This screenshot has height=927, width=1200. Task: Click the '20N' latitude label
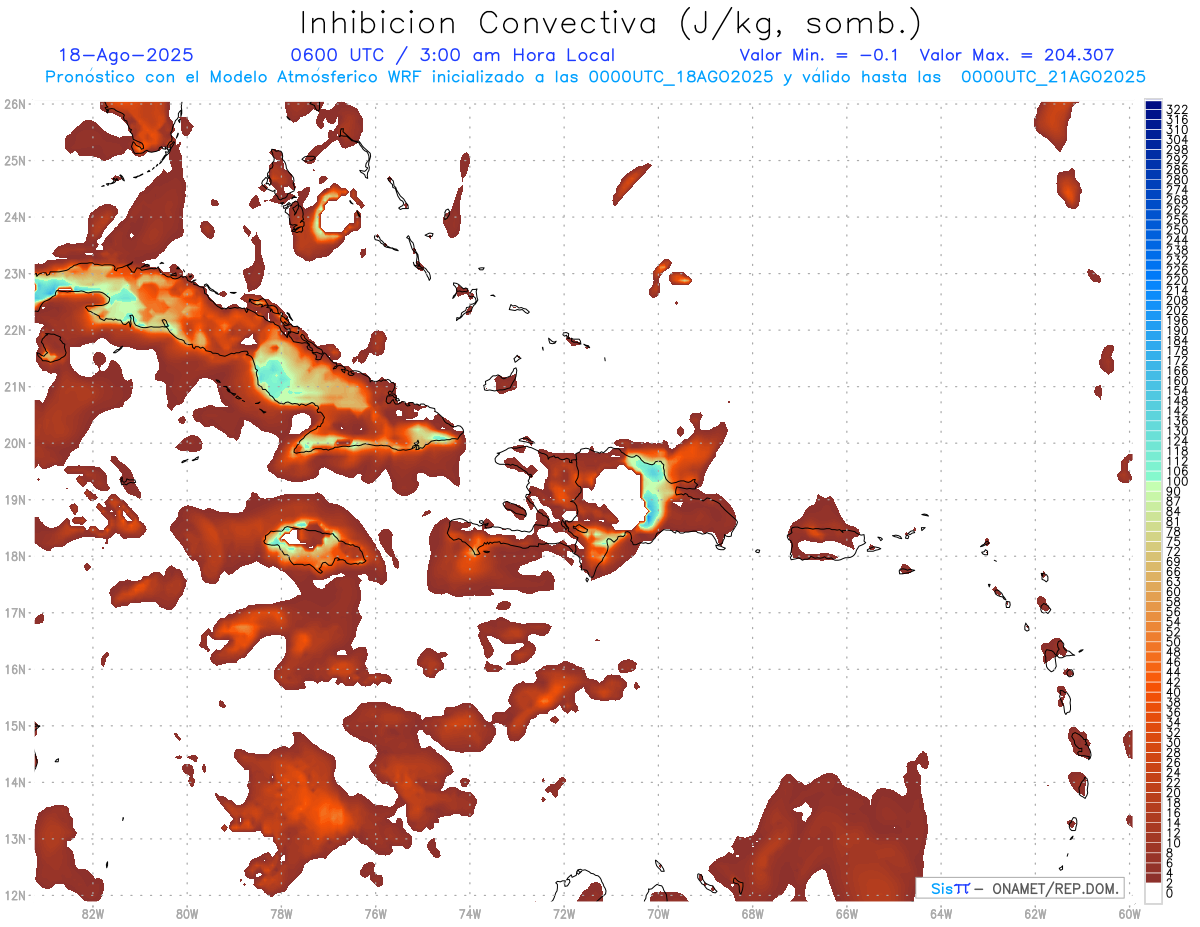pos(15,443)
